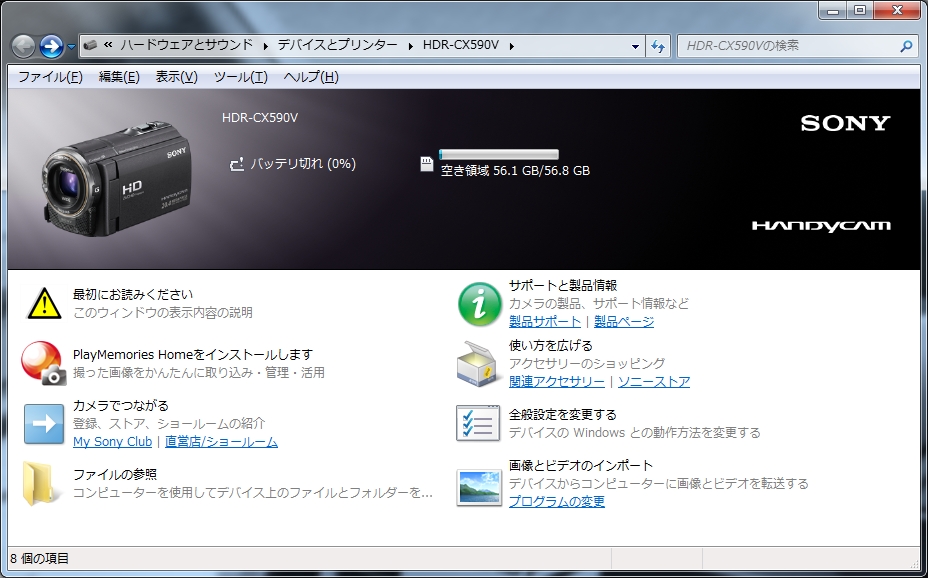Open the My Sony Club link
This screenshot has width=928, height=578.
[x=112, y=442]
